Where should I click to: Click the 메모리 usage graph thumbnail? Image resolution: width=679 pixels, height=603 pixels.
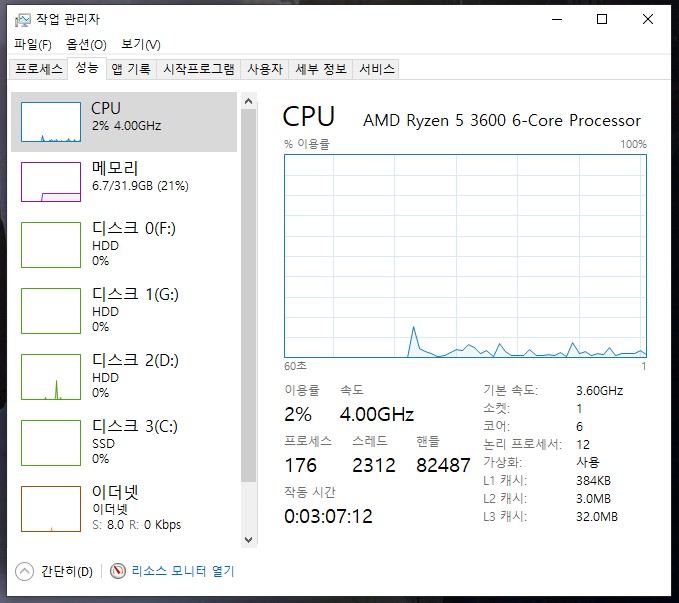[x=51, y=182]
